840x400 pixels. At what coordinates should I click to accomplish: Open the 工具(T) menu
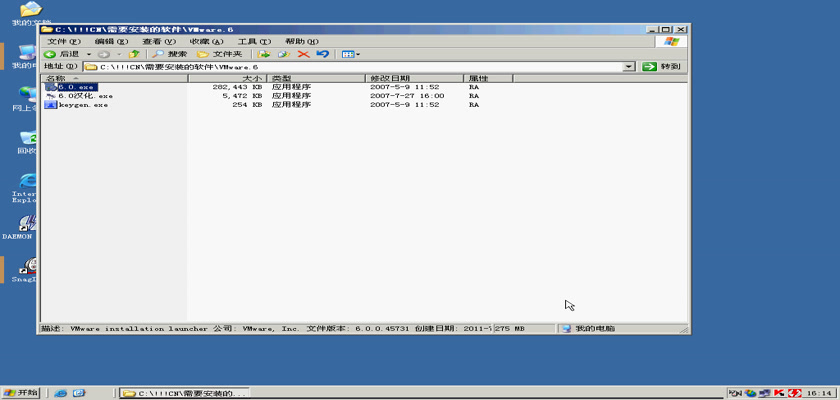tap(254, 41)
